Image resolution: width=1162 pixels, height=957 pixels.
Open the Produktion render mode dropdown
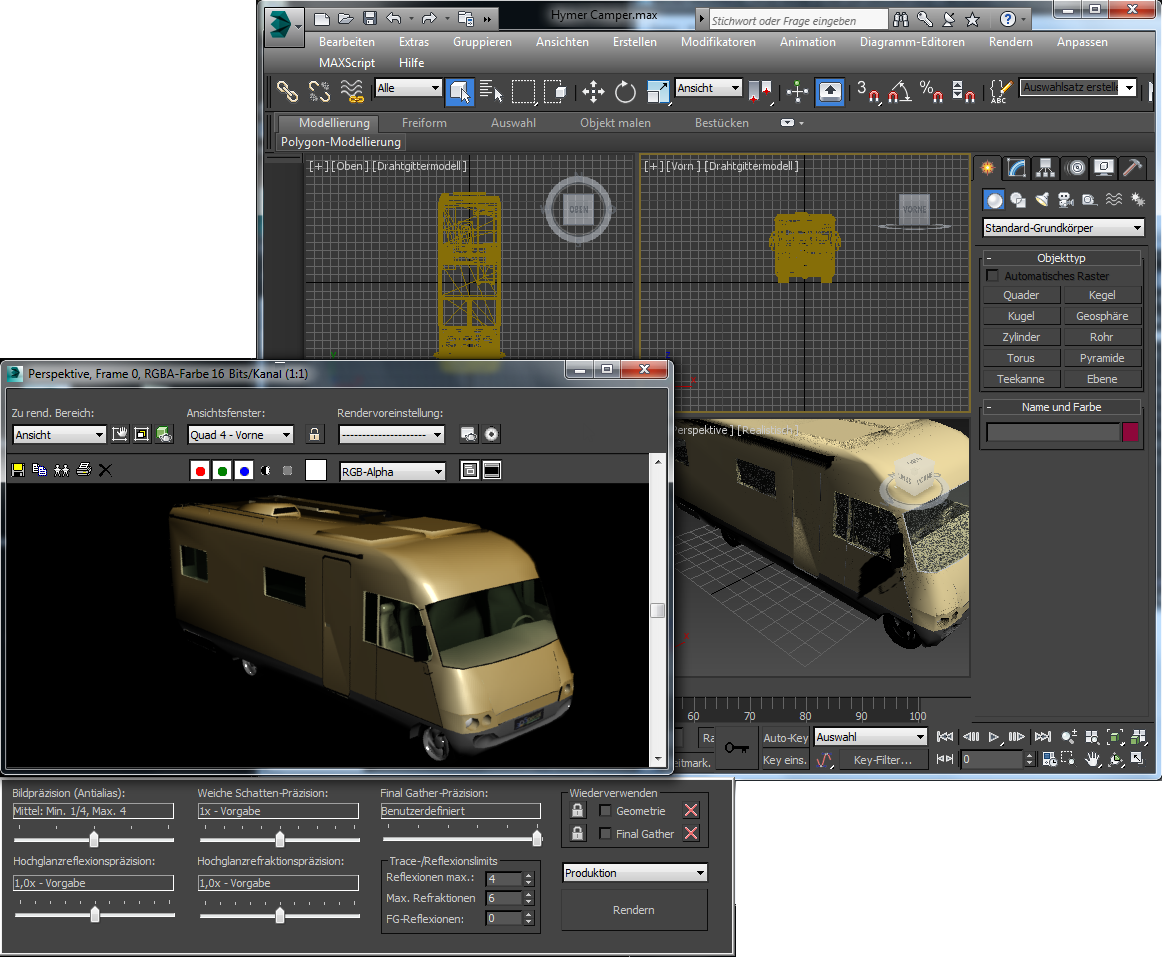coord(634,873)
